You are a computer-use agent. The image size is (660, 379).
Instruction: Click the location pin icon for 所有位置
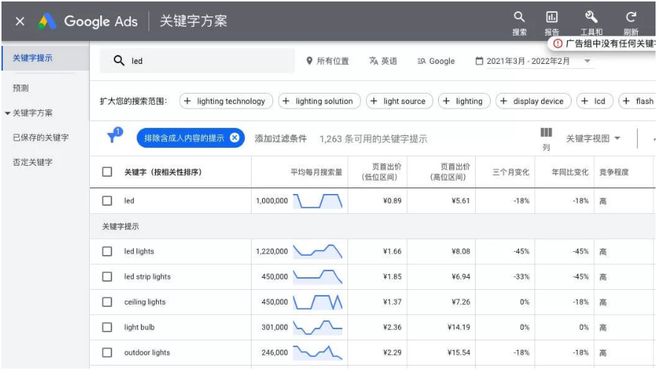click(309, 61)
